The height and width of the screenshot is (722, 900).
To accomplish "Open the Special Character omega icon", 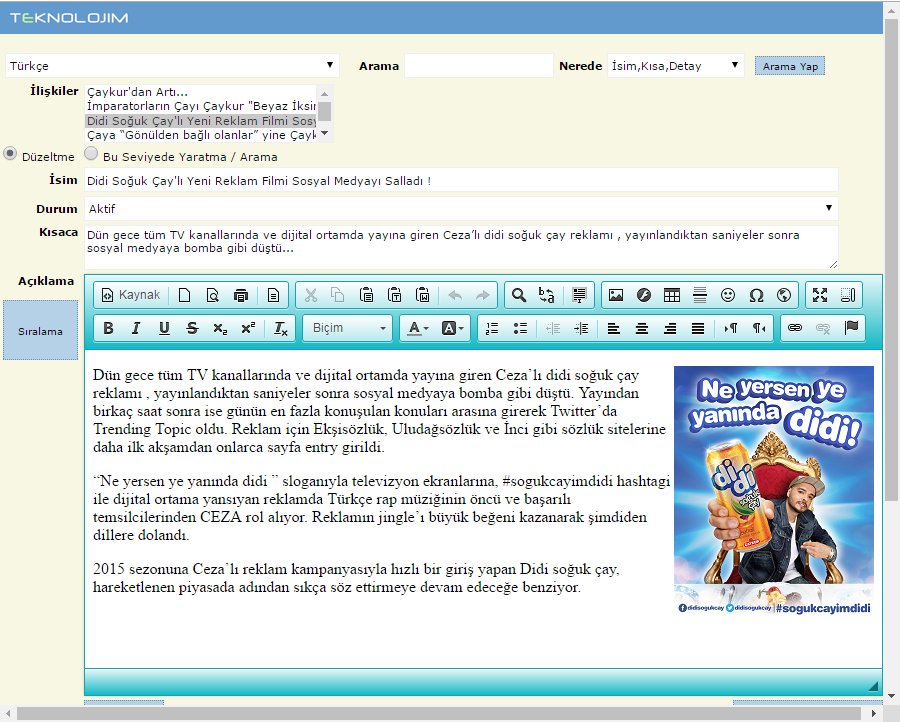I will (x=756, y=295).
